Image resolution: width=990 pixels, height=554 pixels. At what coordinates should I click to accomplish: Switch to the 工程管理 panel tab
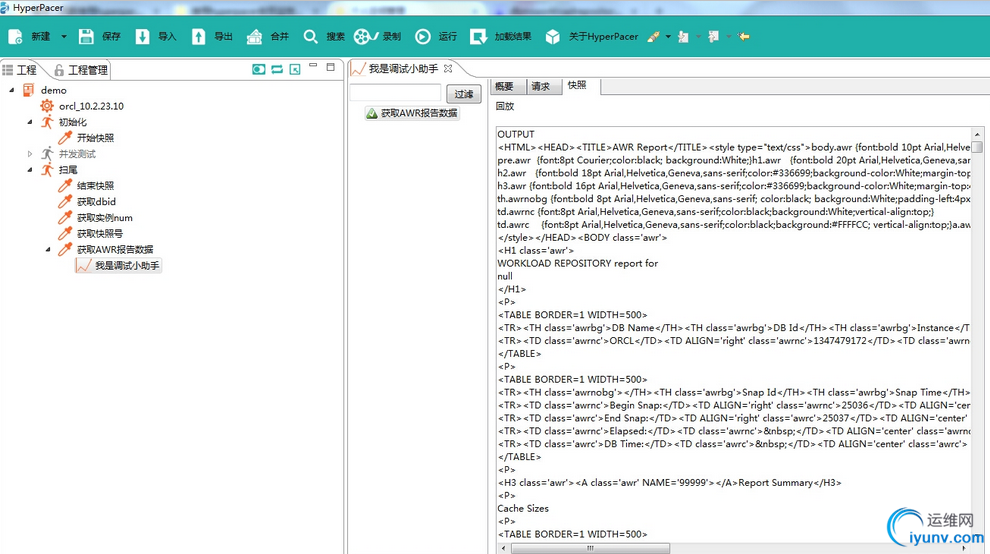tap(81, 70)
